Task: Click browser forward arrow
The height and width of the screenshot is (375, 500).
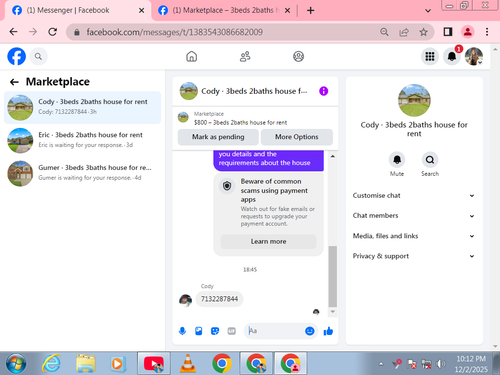Action: point(33,32)
